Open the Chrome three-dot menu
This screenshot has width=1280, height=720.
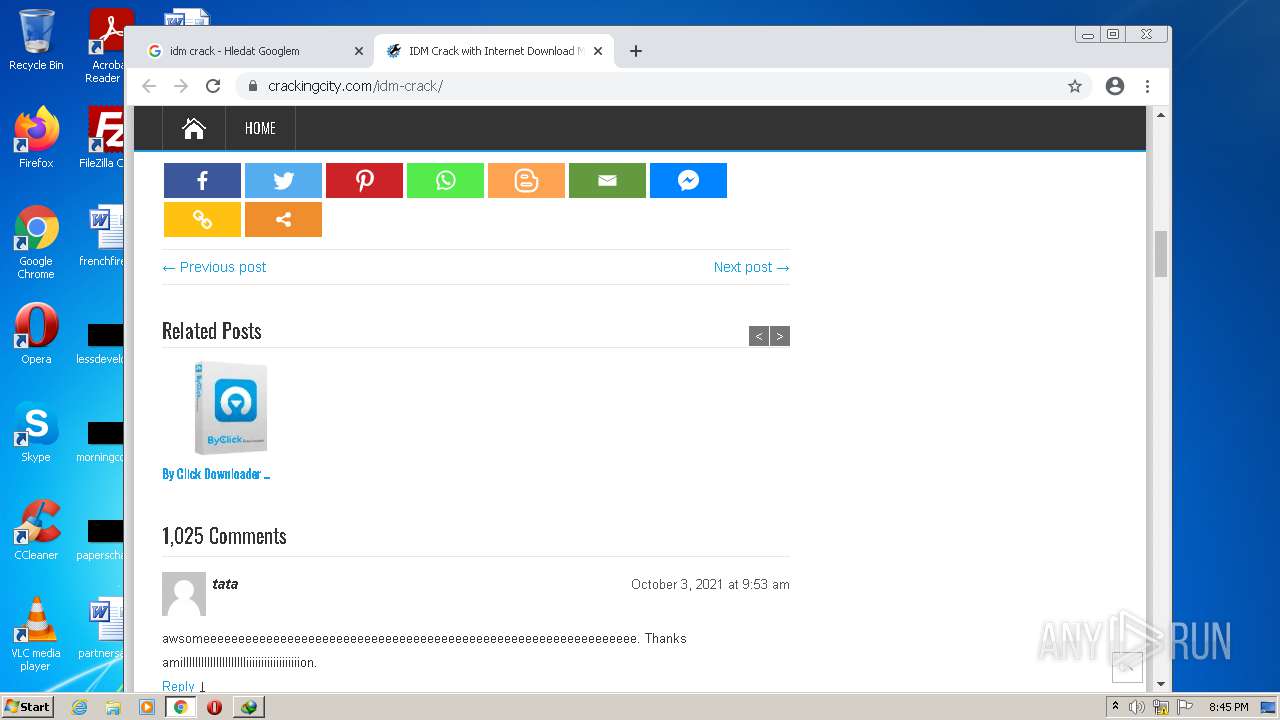(1148, 86)
